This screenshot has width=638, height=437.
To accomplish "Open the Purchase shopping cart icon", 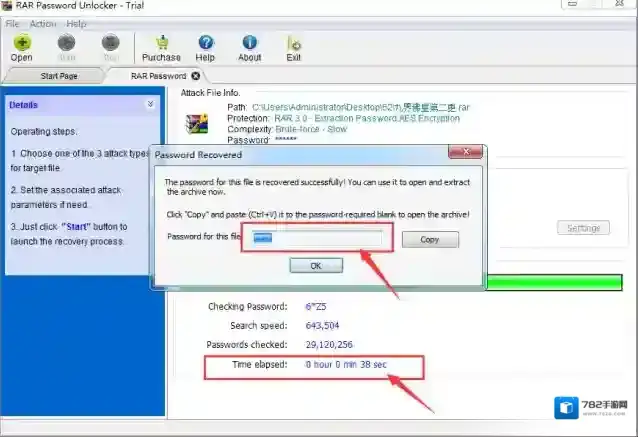I will (162, 43).
